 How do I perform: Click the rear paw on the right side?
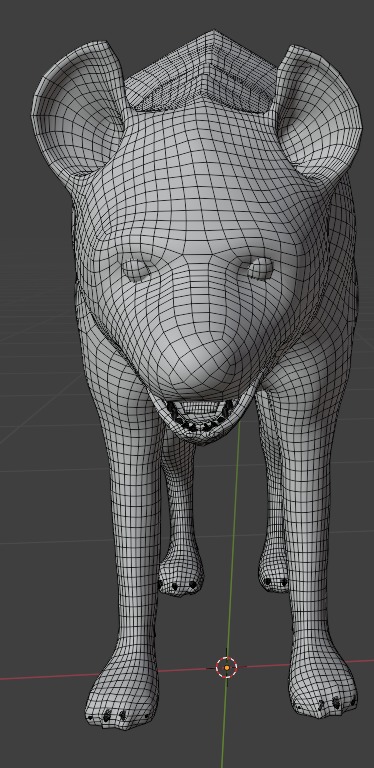tap(274, 568)
